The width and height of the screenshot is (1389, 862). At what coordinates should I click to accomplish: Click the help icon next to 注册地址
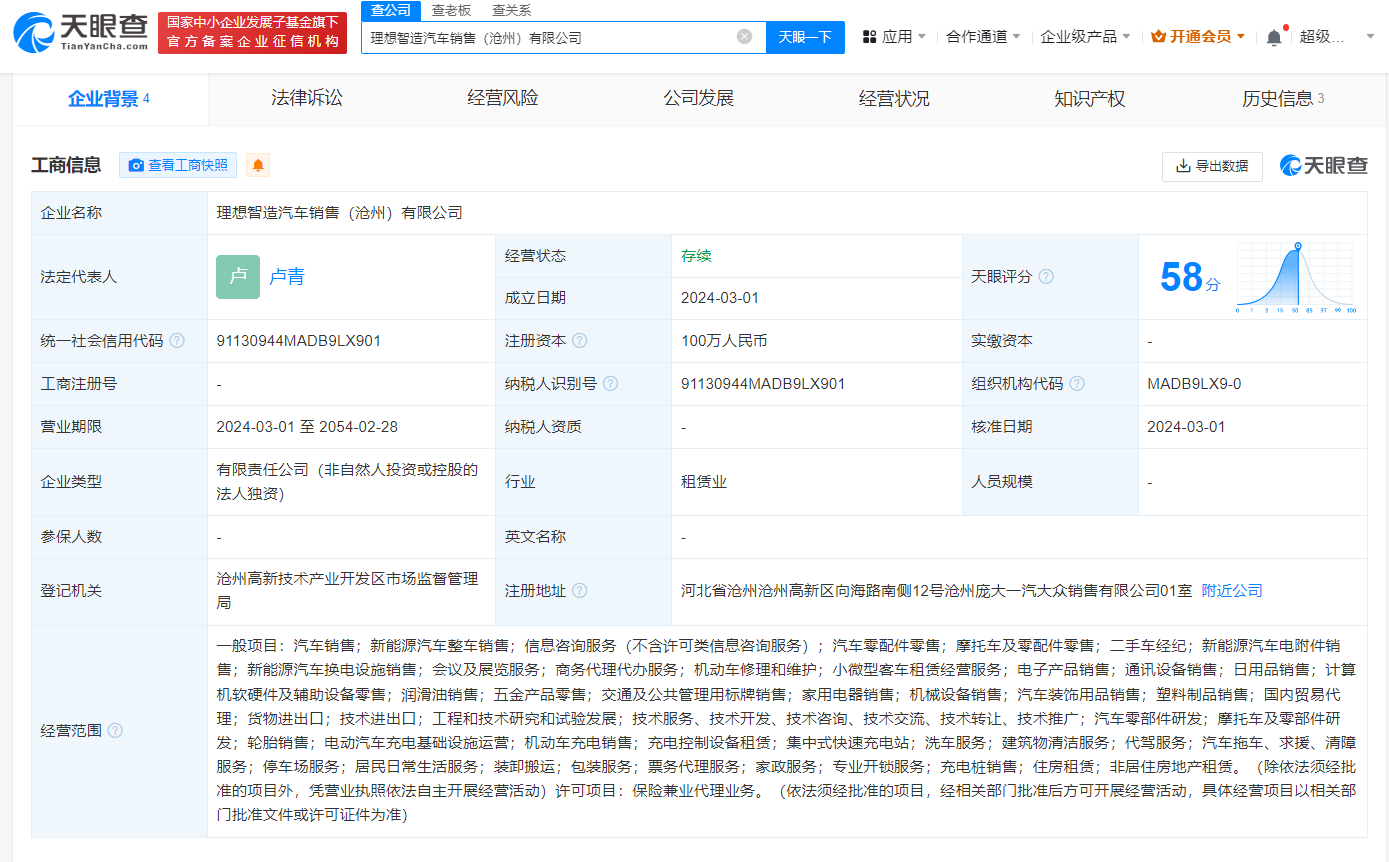[579, 591]
